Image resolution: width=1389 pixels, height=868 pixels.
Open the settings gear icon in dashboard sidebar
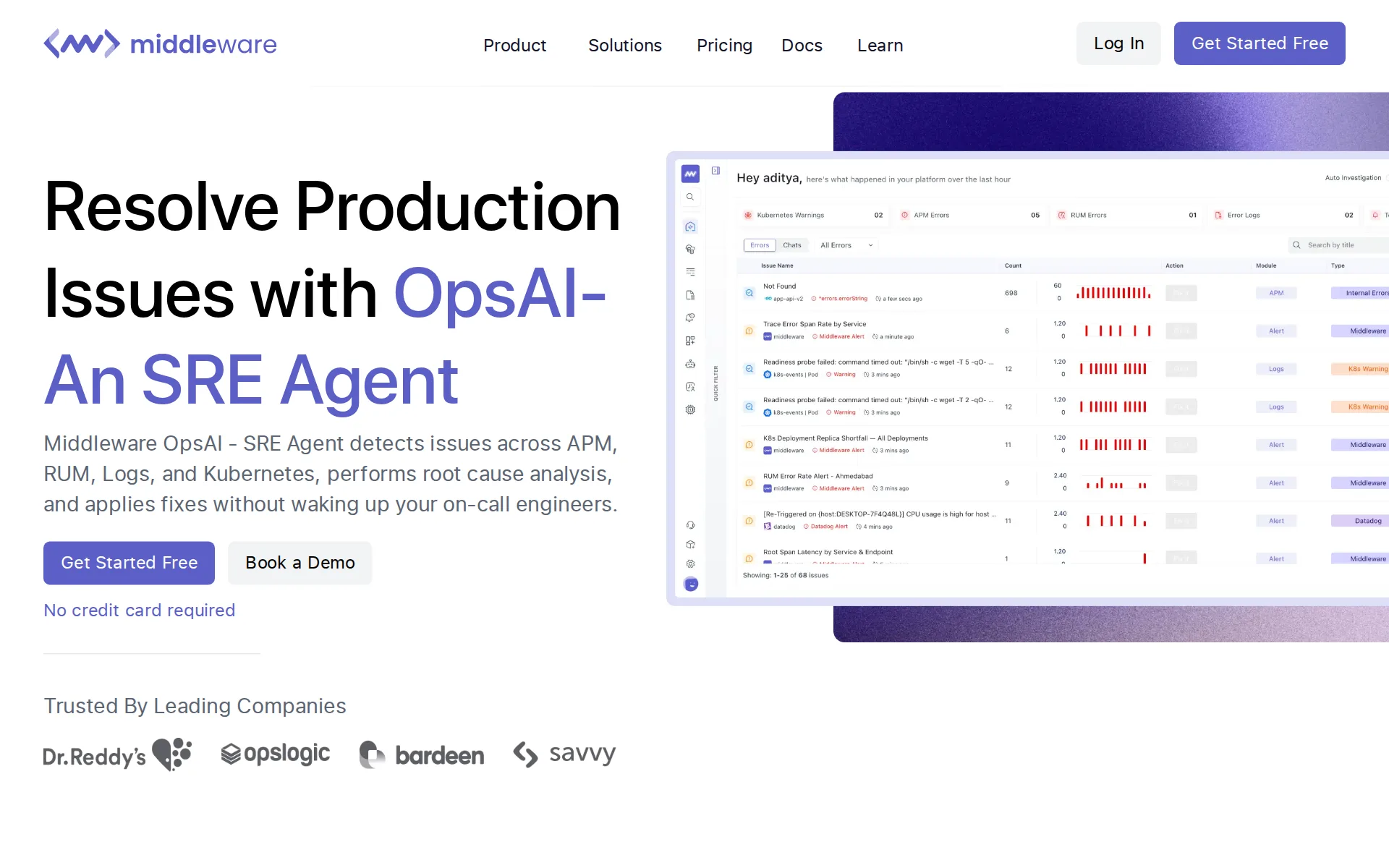(690, 563)
